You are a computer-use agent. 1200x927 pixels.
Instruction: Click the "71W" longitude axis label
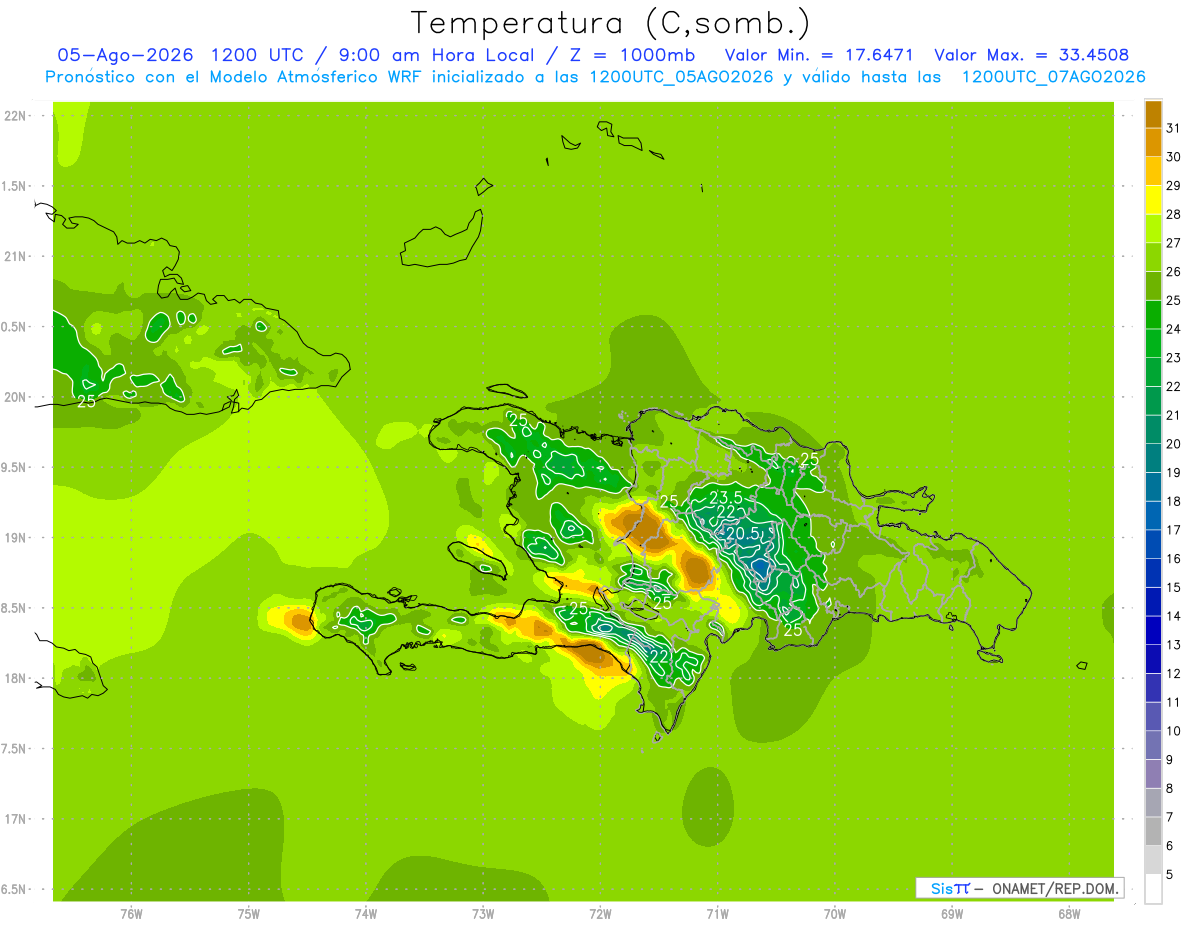click(717, 914)
